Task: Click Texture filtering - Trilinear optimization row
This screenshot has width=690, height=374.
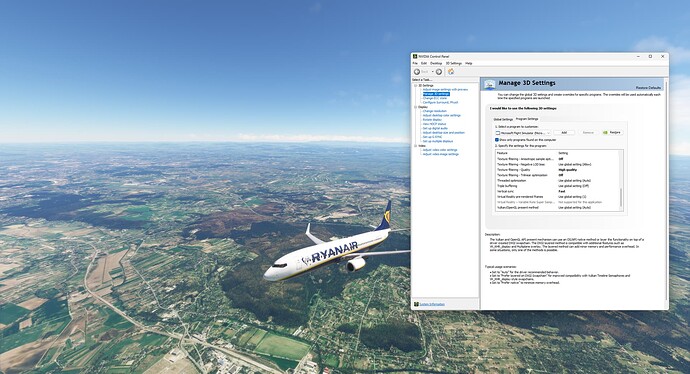Action: click(x=558, y=175)
